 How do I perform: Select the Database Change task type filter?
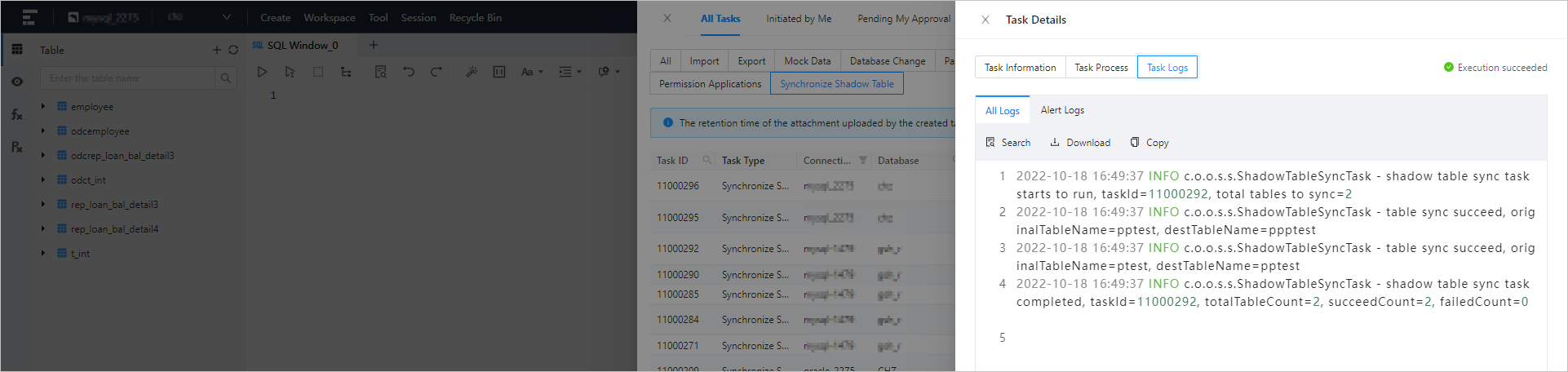(888, 61)
